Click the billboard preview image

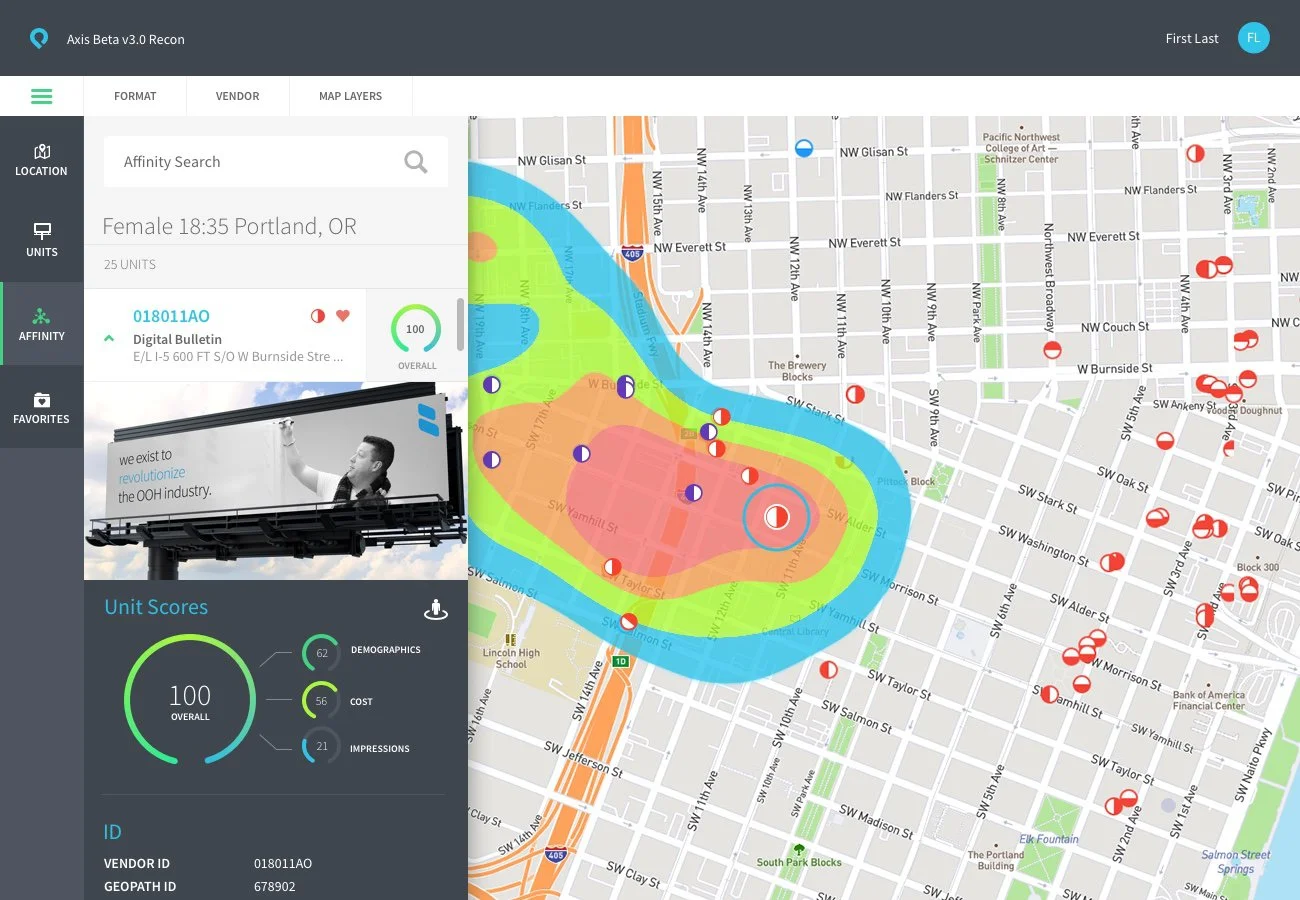pos(276,481)
